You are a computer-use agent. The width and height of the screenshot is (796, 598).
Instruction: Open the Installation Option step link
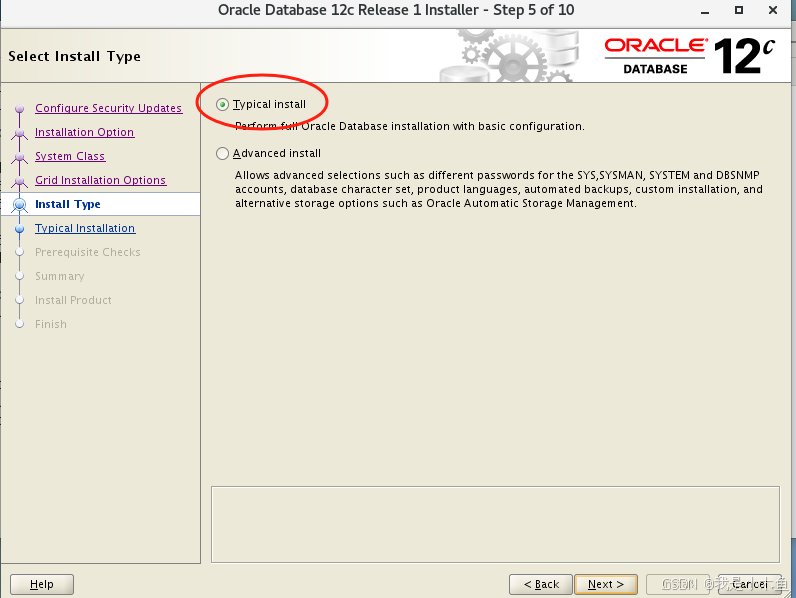pyautogui.click(x=84, y=132)
